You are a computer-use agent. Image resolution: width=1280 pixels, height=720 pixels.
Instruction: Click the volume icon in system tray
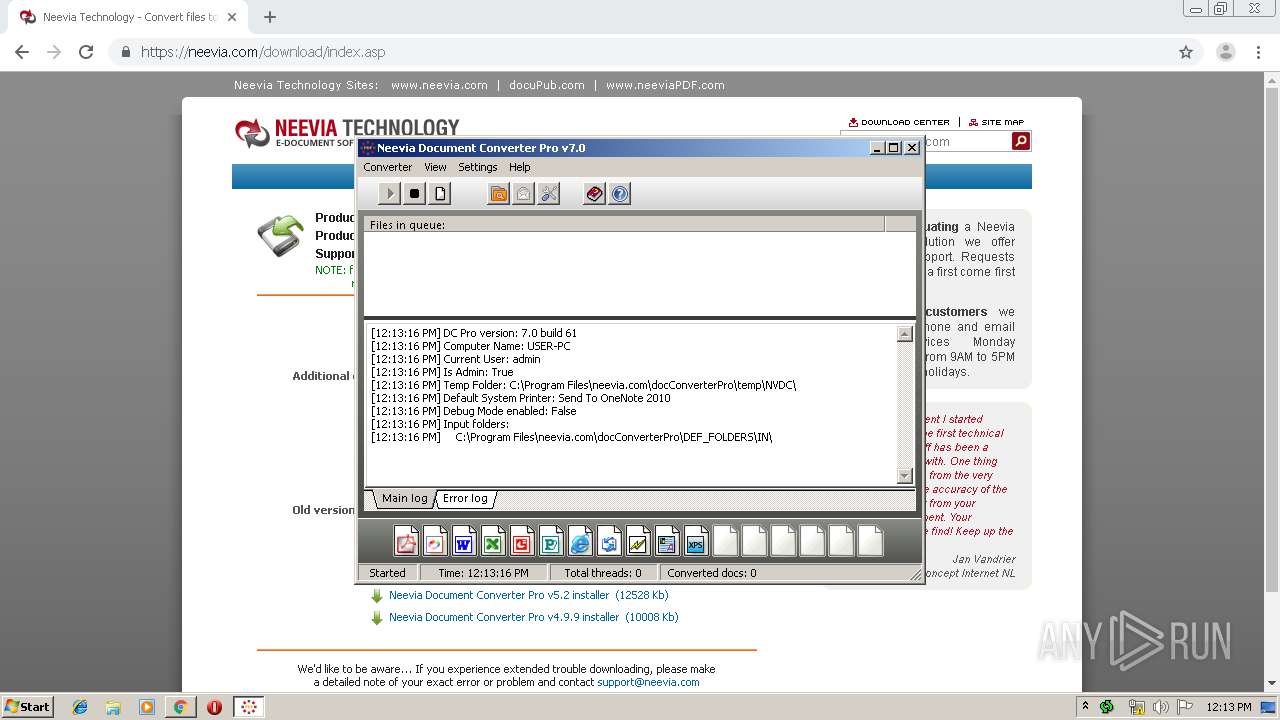click(x=1160, y=707)
